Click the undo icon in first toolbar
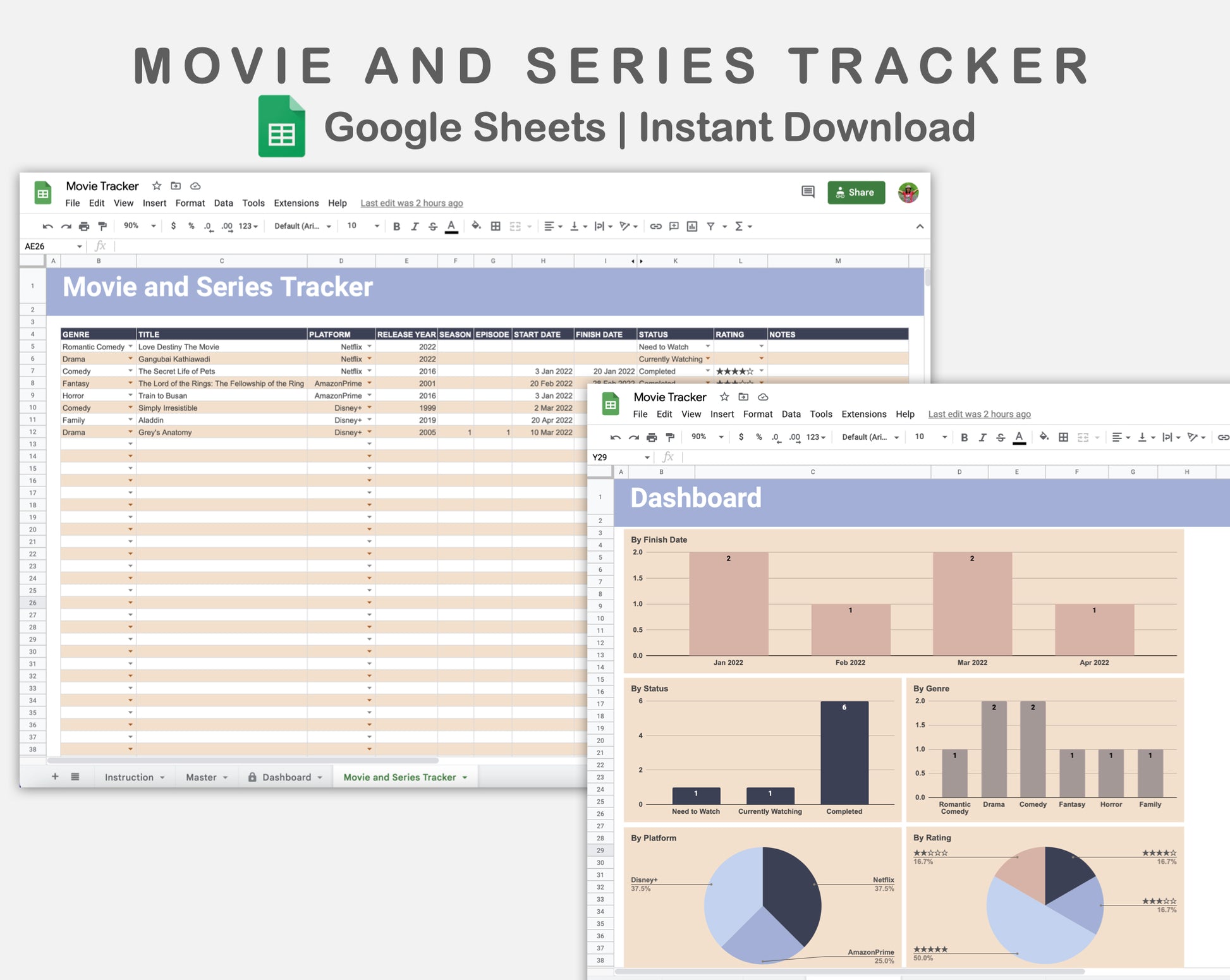This screenshot has width=1230, height=980. (47, 226)
